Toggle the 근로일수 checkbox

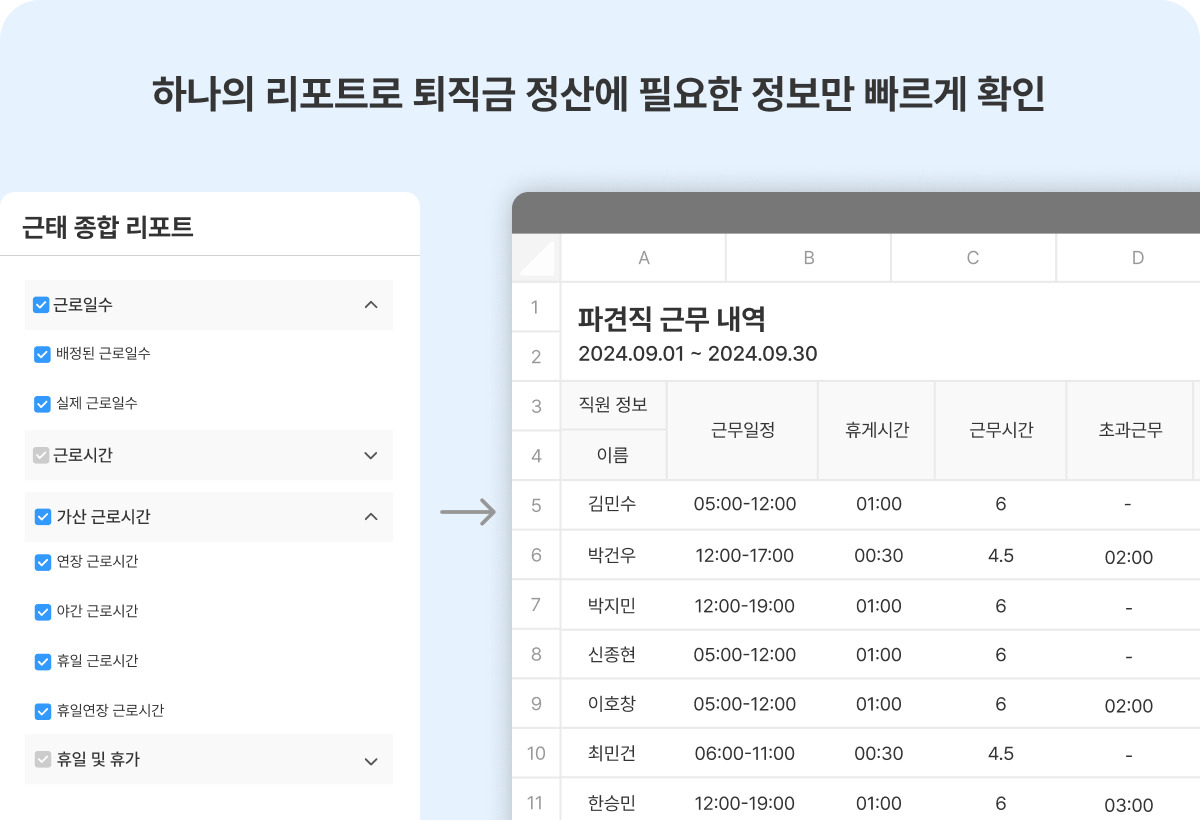pyautogui.click(x=41, y=305)
